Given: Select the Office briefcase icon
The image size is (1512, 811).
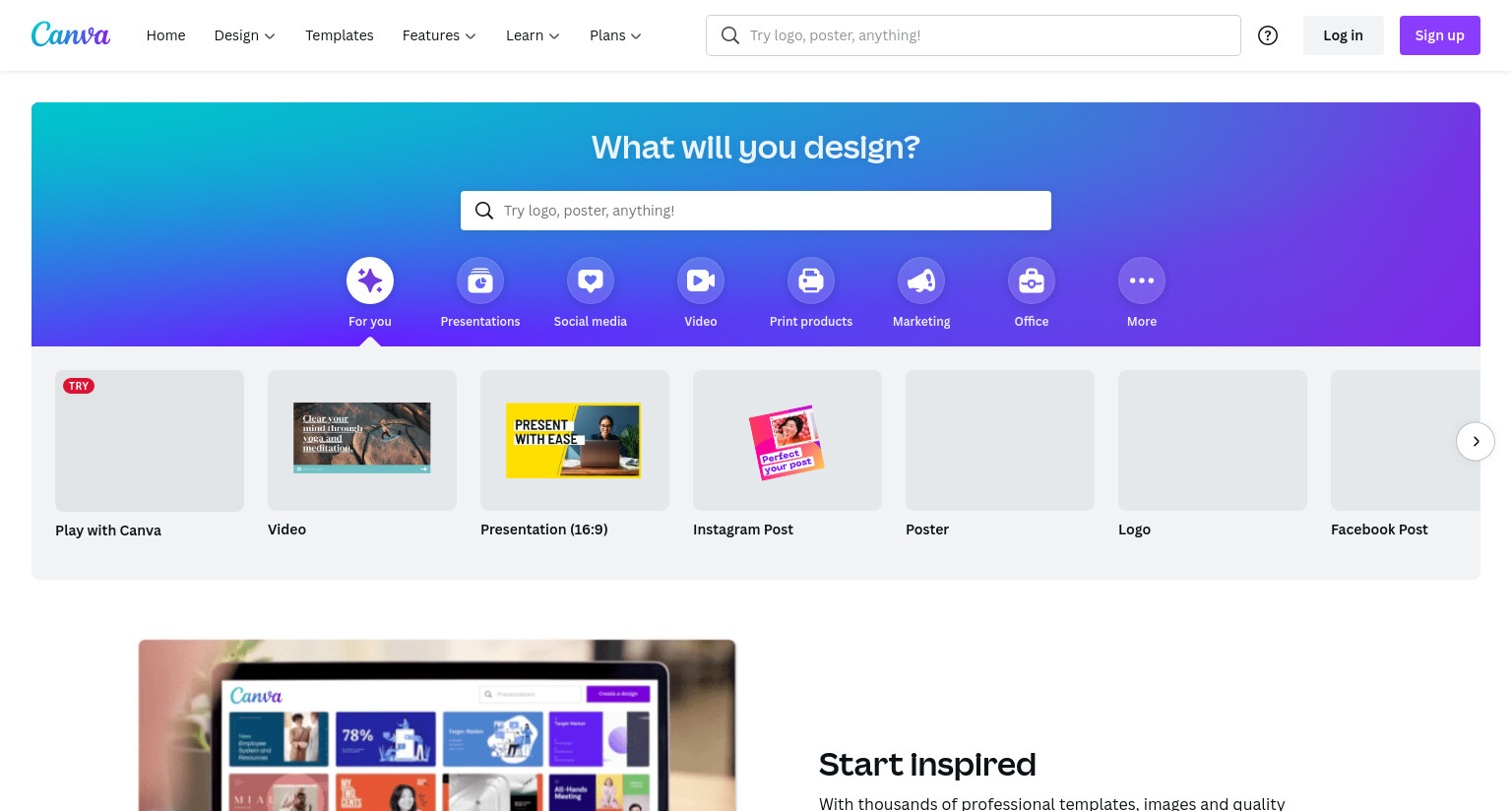Looking at the screenshot, I should point(1032,281).
